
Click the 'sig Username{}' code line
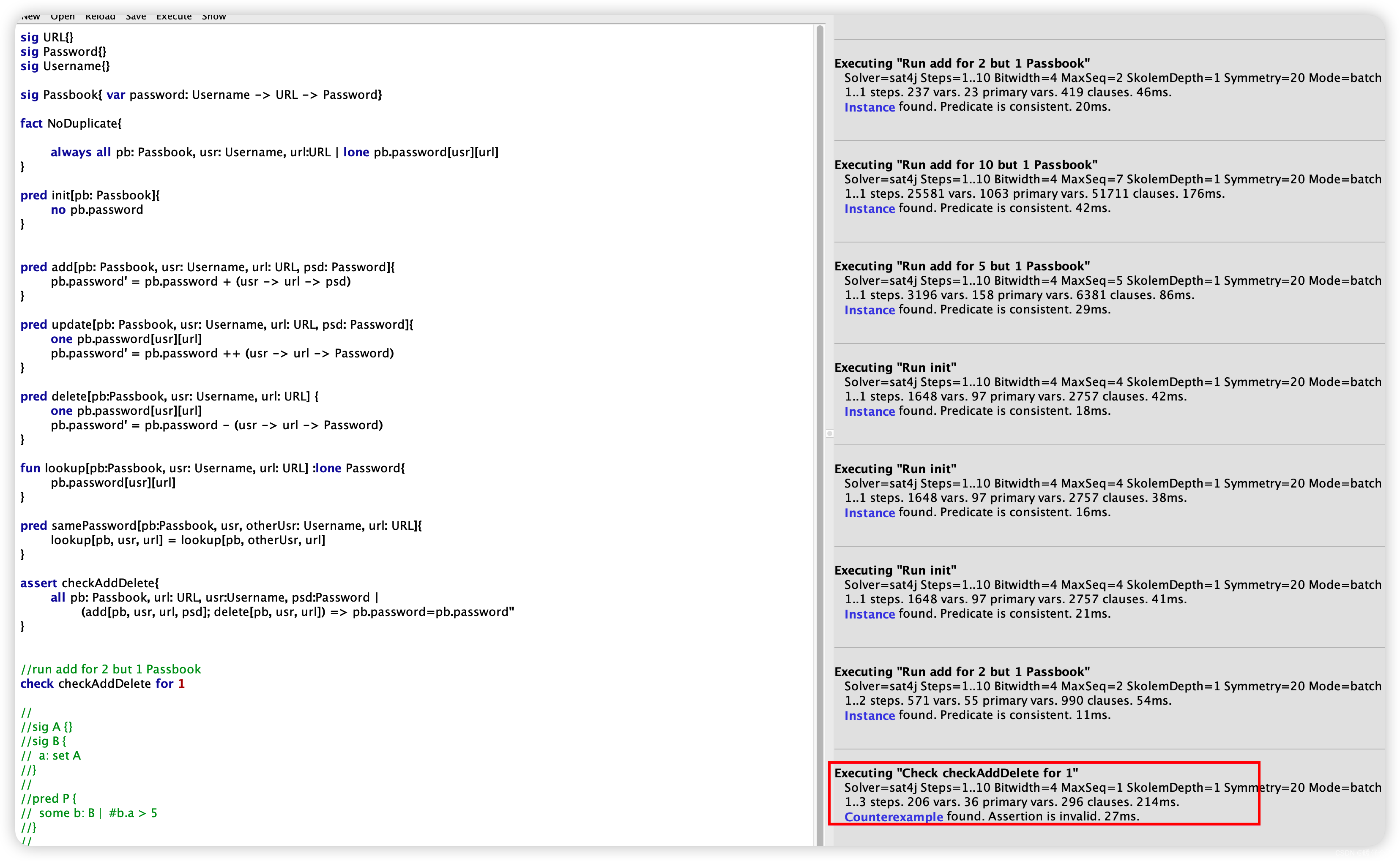65,66
